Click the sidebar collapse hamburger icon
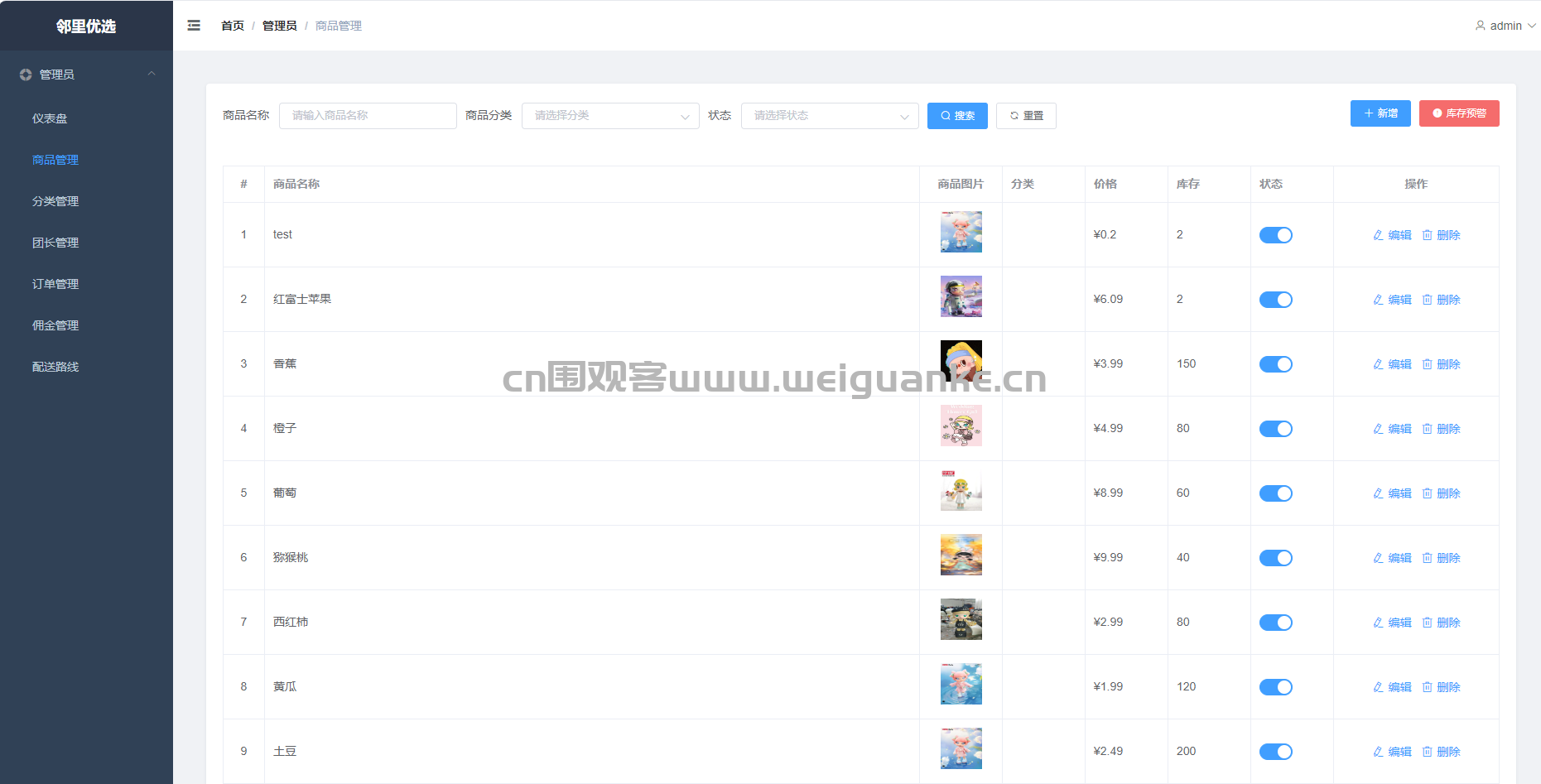 (x=194, y=26)
